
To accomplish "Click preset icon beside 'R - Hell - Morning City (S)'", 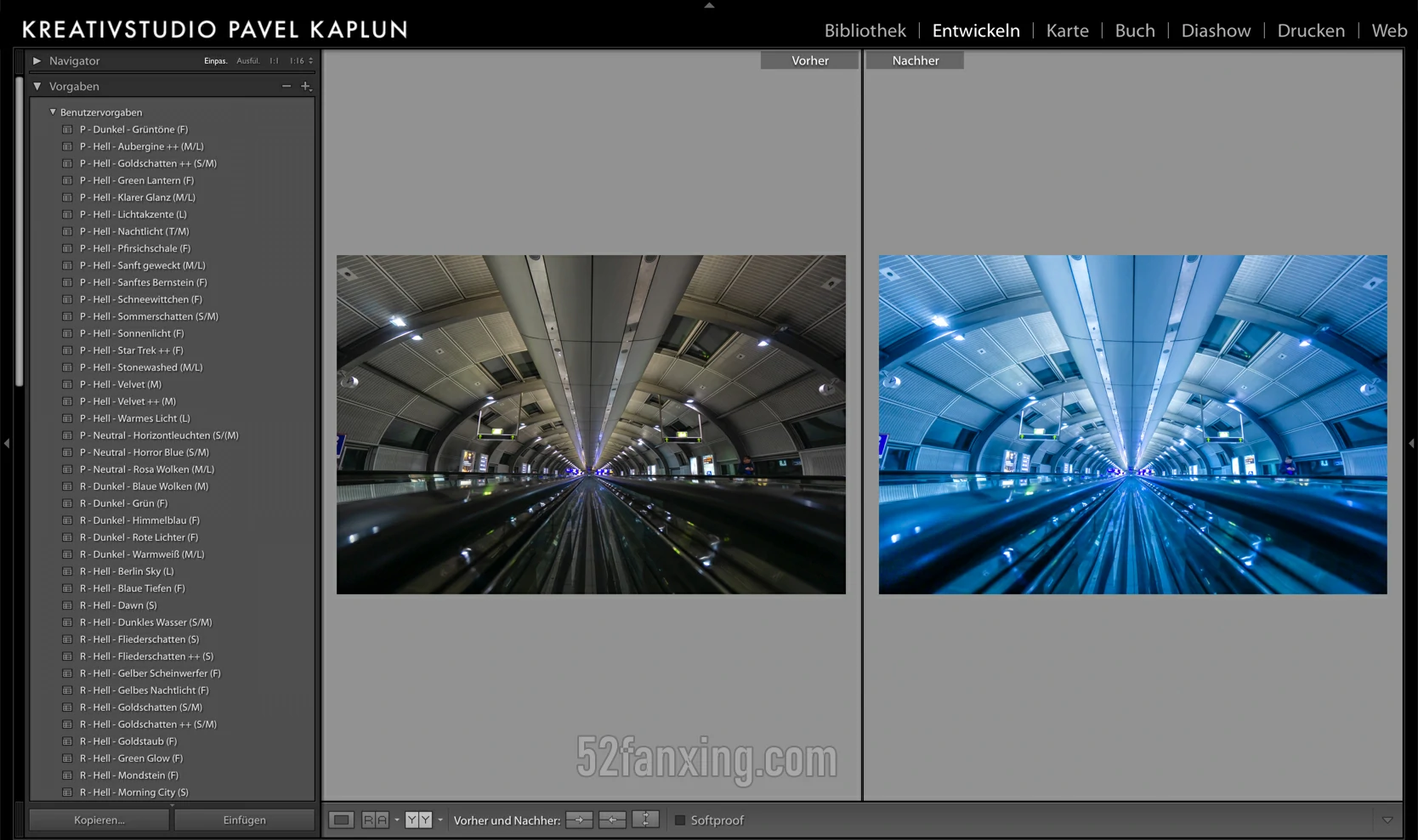I will 67,792.
